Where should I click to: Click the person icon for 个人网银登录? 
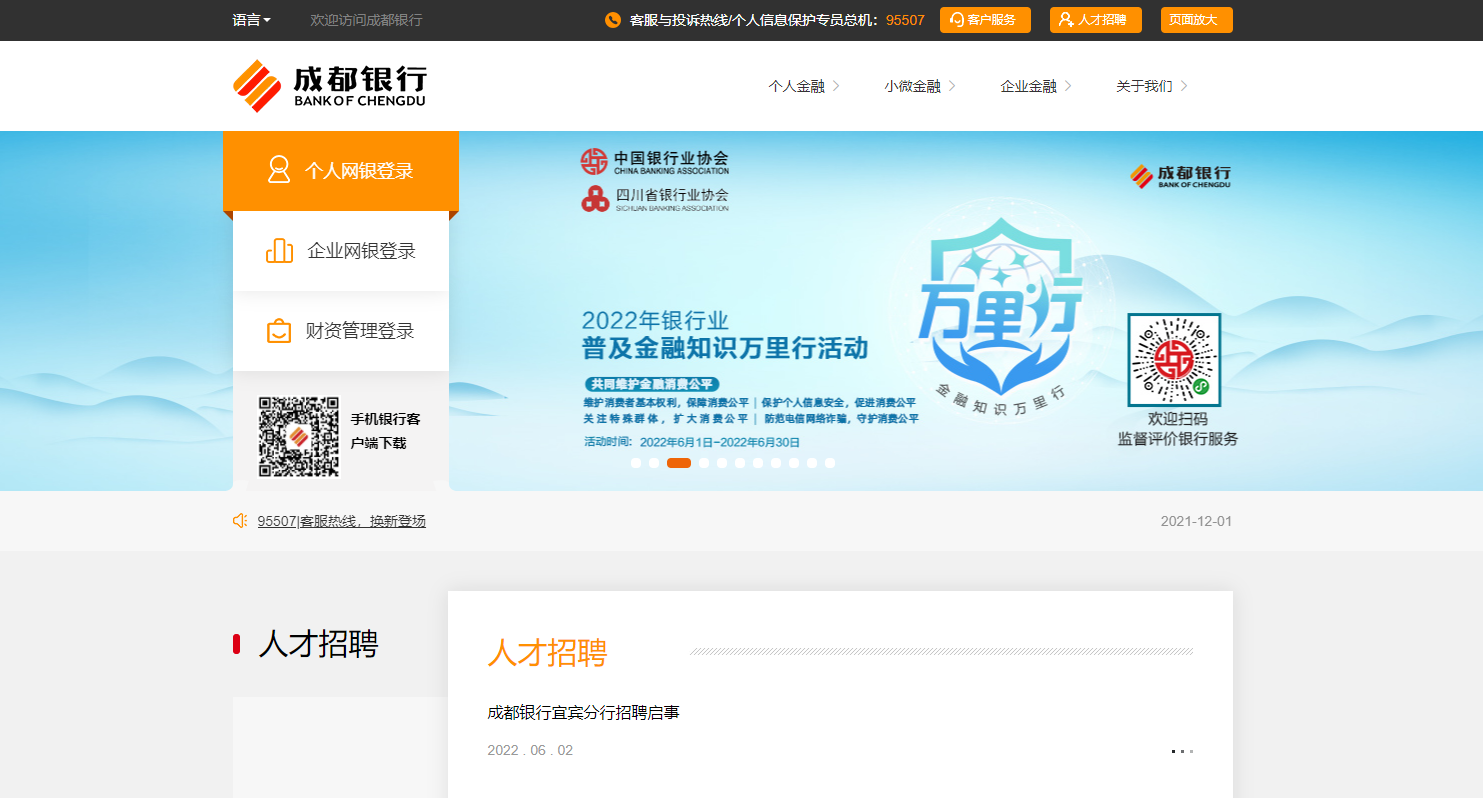[279, 170]
